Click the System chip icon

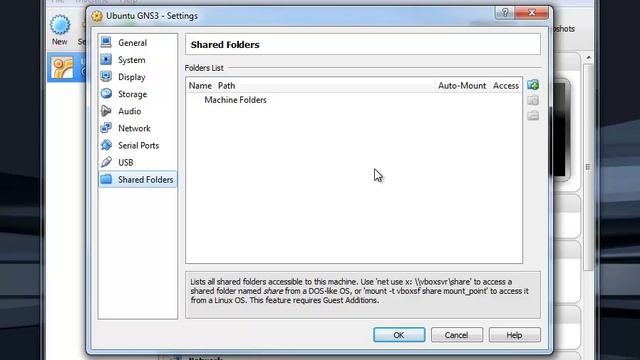coord(106,59)
